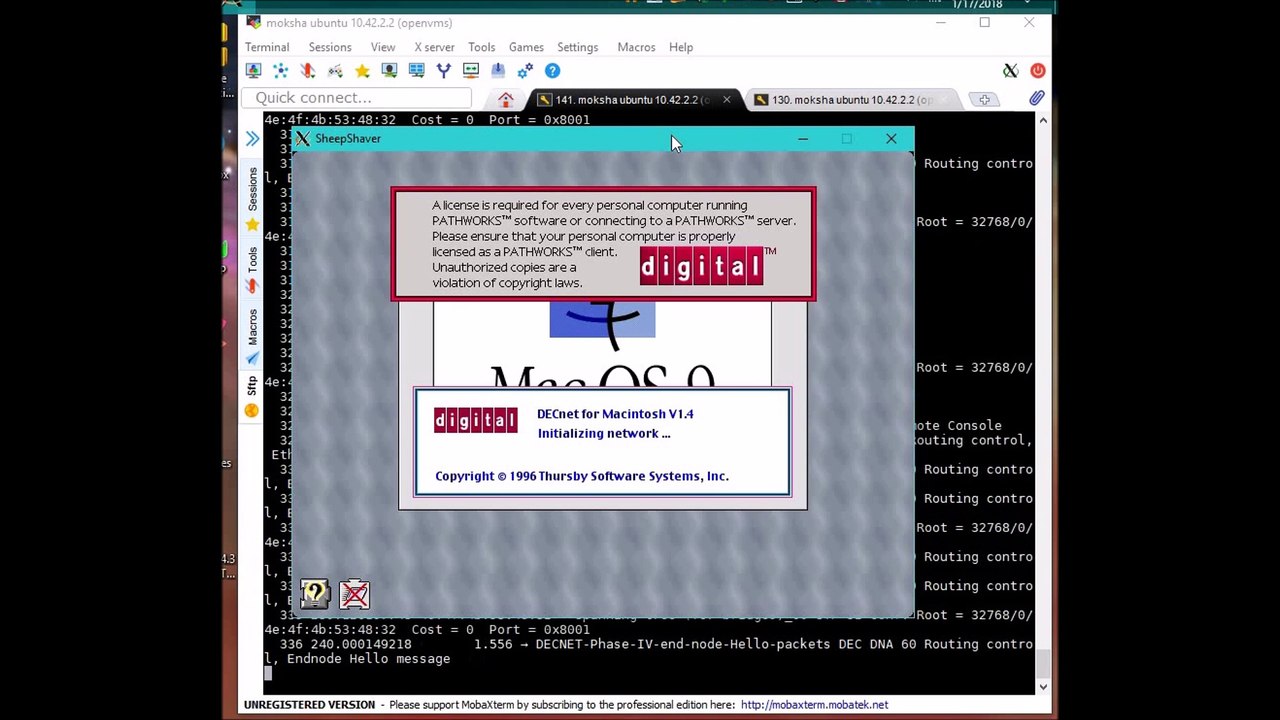Click the Tunneling toolbar icon

[471, 70]
